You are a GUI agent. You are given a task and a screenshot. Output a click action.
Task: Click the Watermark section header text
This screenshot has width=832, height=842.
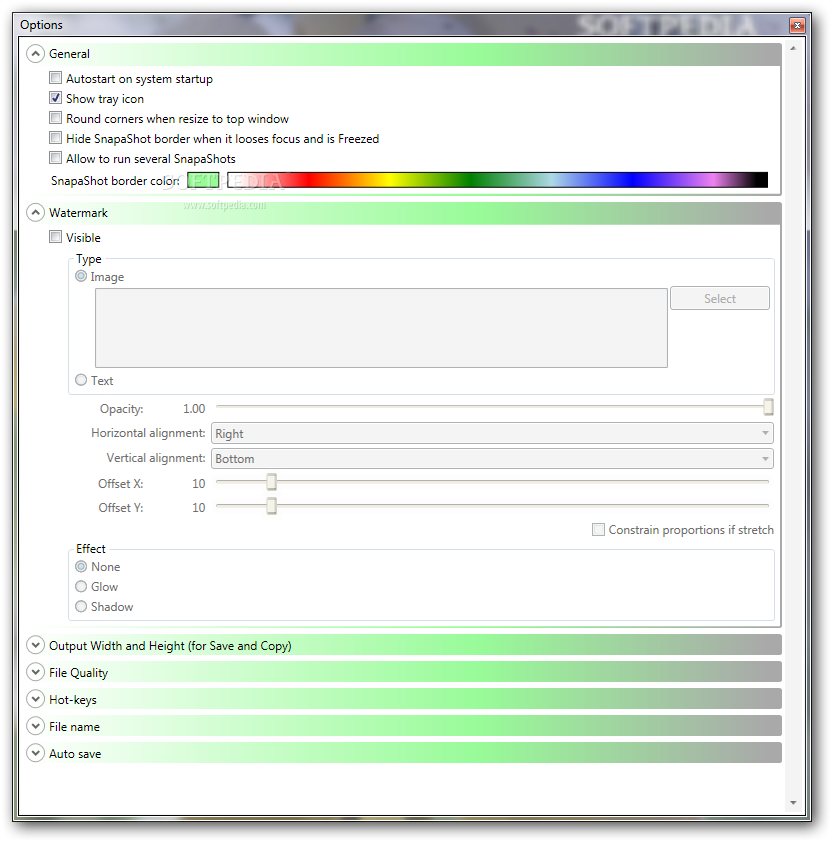[78, 213]
